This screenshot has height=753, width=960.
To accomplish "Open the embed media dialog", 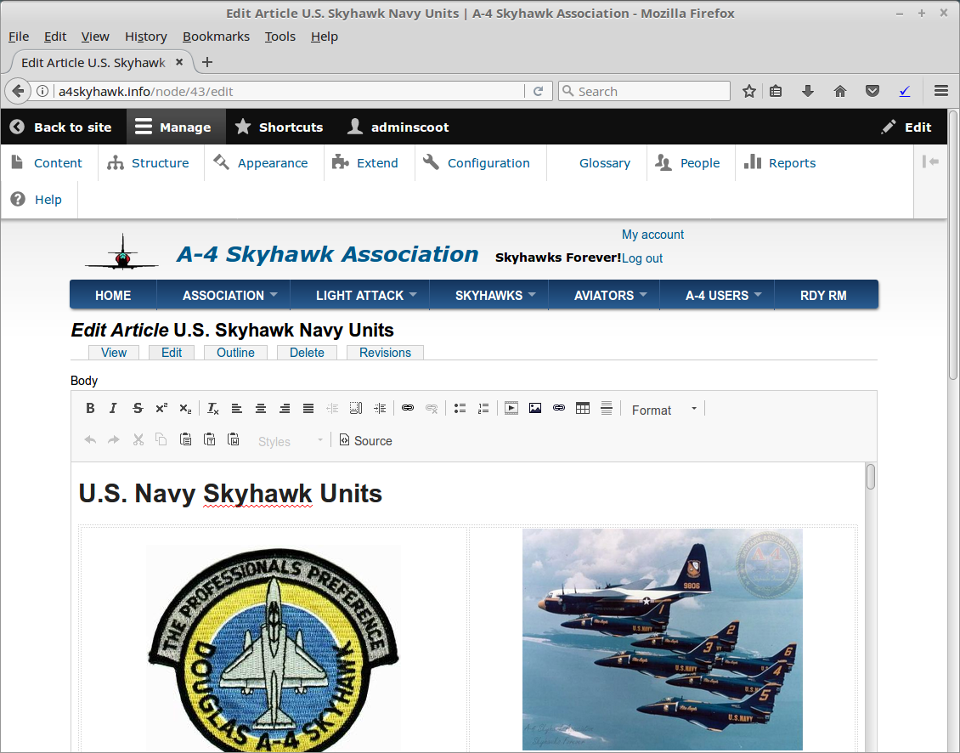I will [x=511, y=408].
